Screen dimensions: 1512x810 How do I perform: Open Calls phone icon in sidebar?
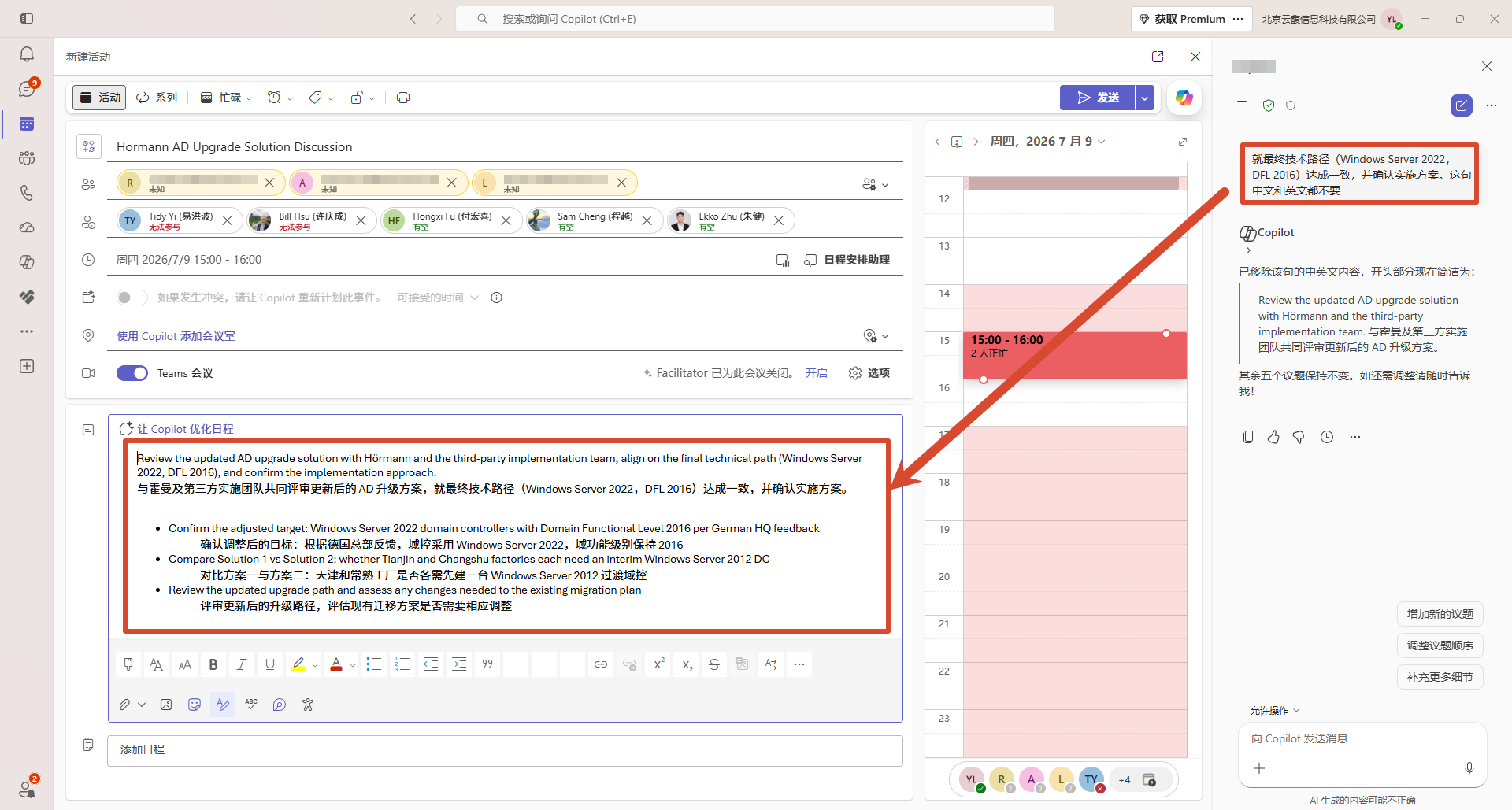coord(27,193)
